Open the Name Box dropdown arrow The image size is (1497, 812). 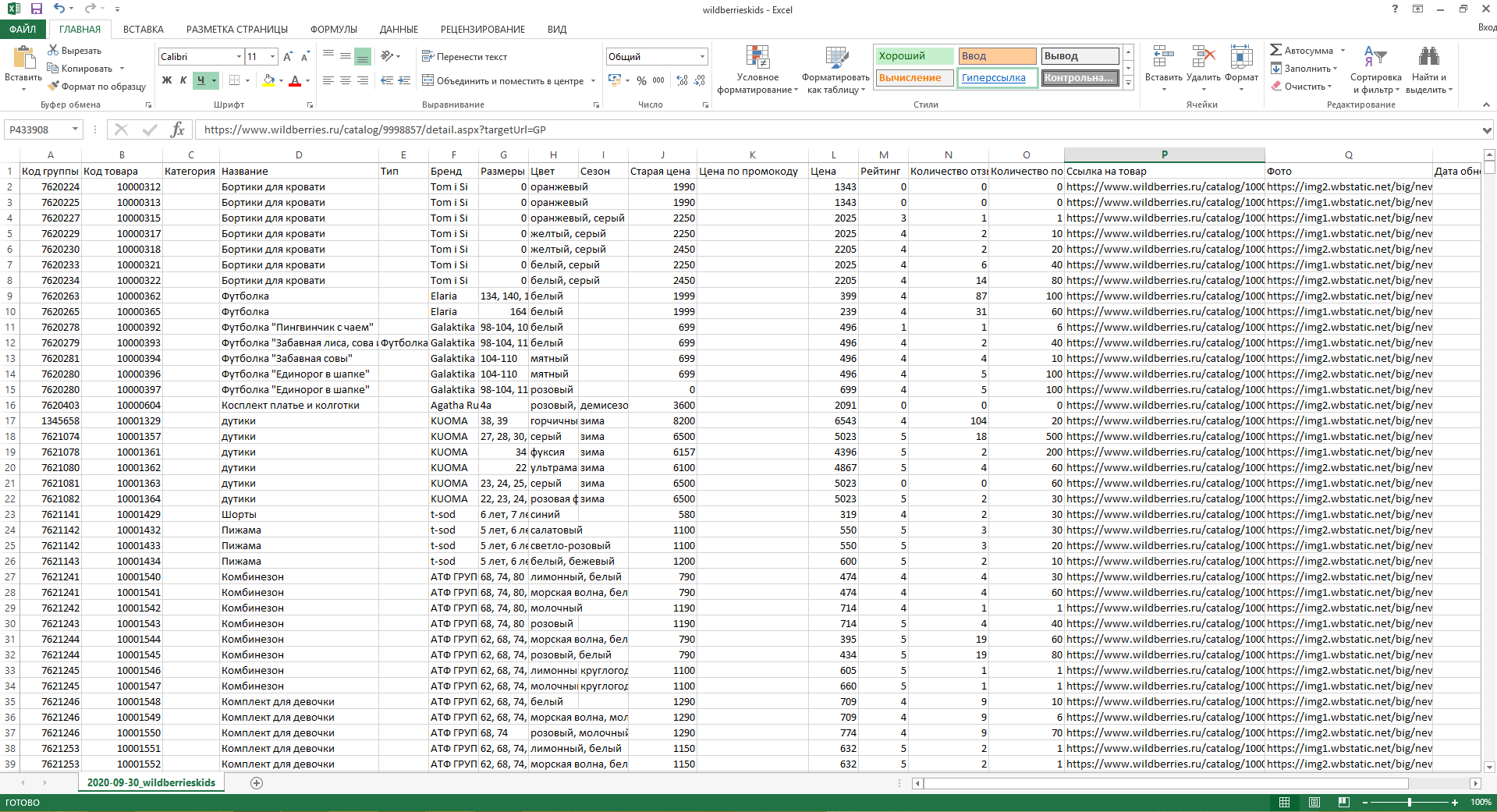(x=75, y=129)
